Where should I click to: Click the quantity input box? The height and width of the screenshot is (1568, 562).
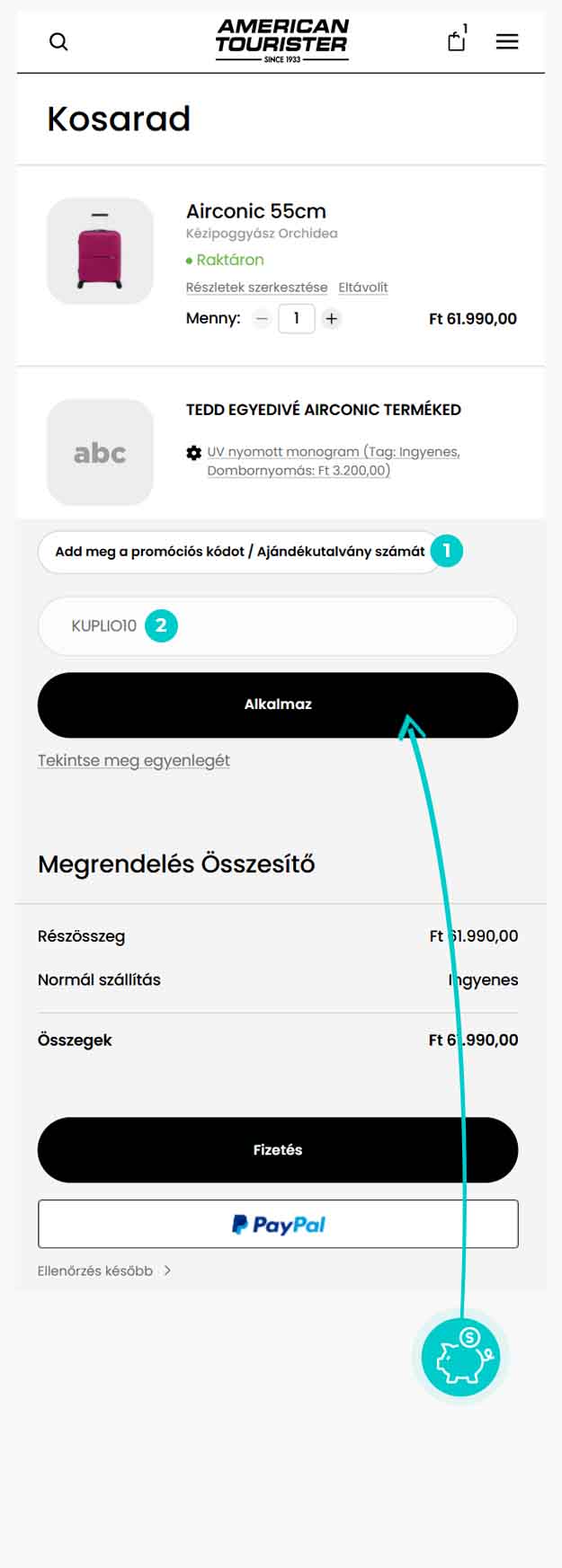tap(296, 318)
